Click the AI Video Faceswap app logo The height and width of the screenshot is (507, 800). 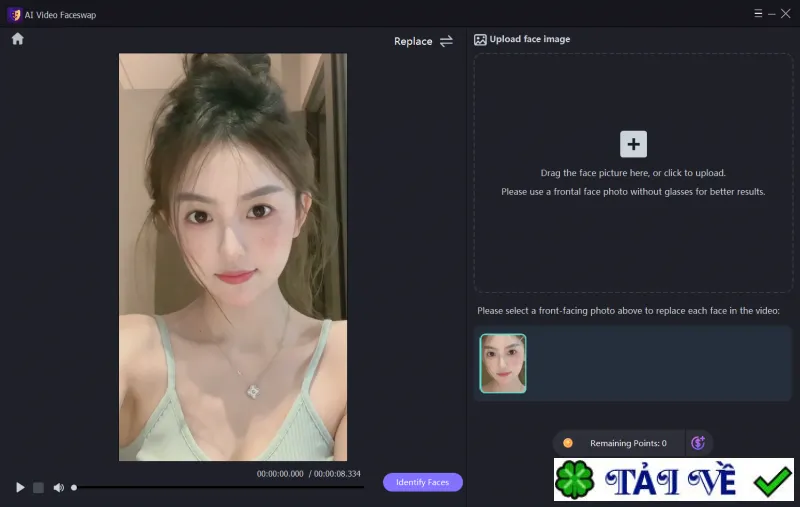tap(14, 15)
